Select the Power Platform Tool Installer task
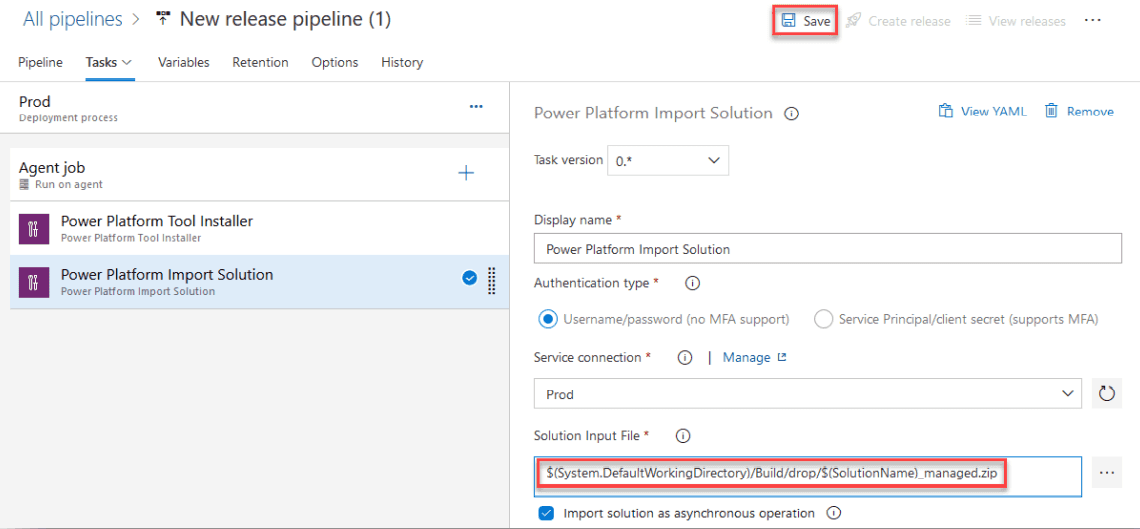 pyautogui.click(x=157, y=228)
